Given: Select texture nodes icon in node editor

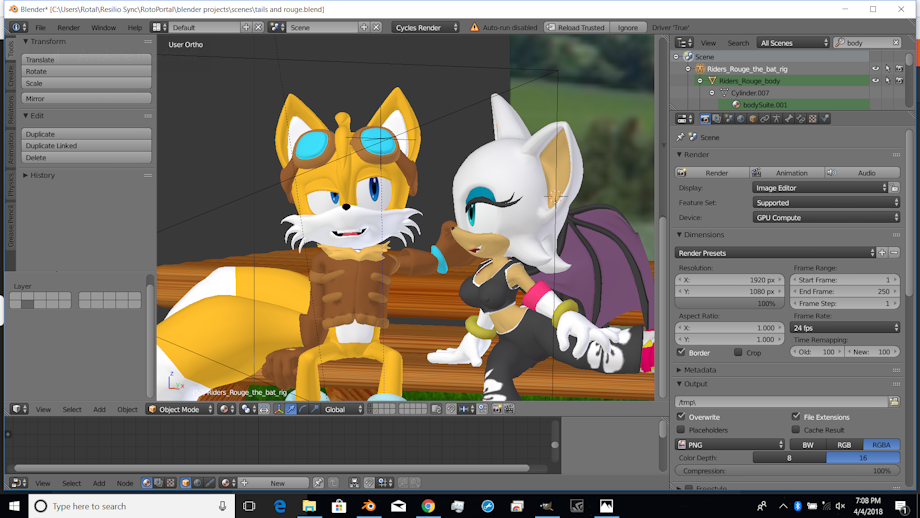Looking at the screenshot, I should pos(170,483).
